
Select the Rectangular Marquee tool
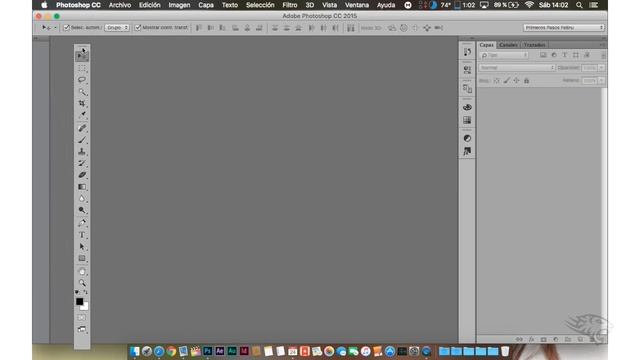(82, 68)
